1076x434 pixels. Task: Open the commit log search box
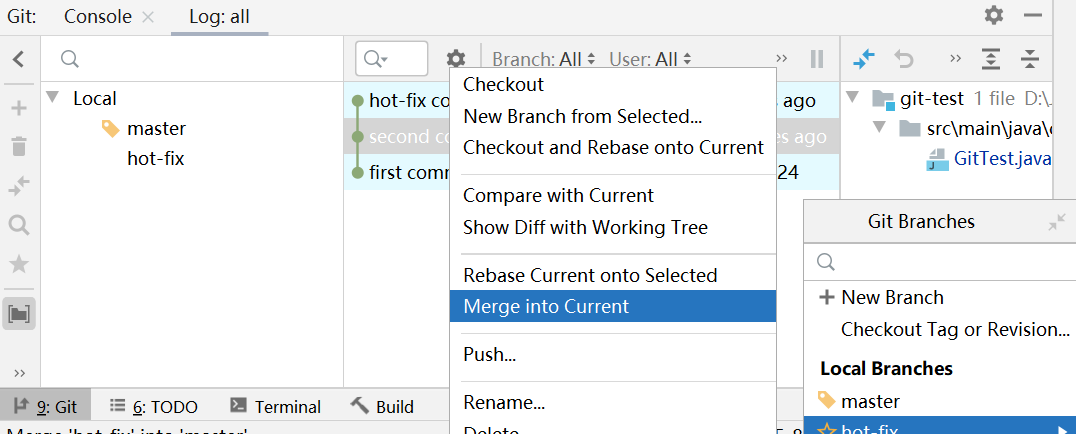391,59
